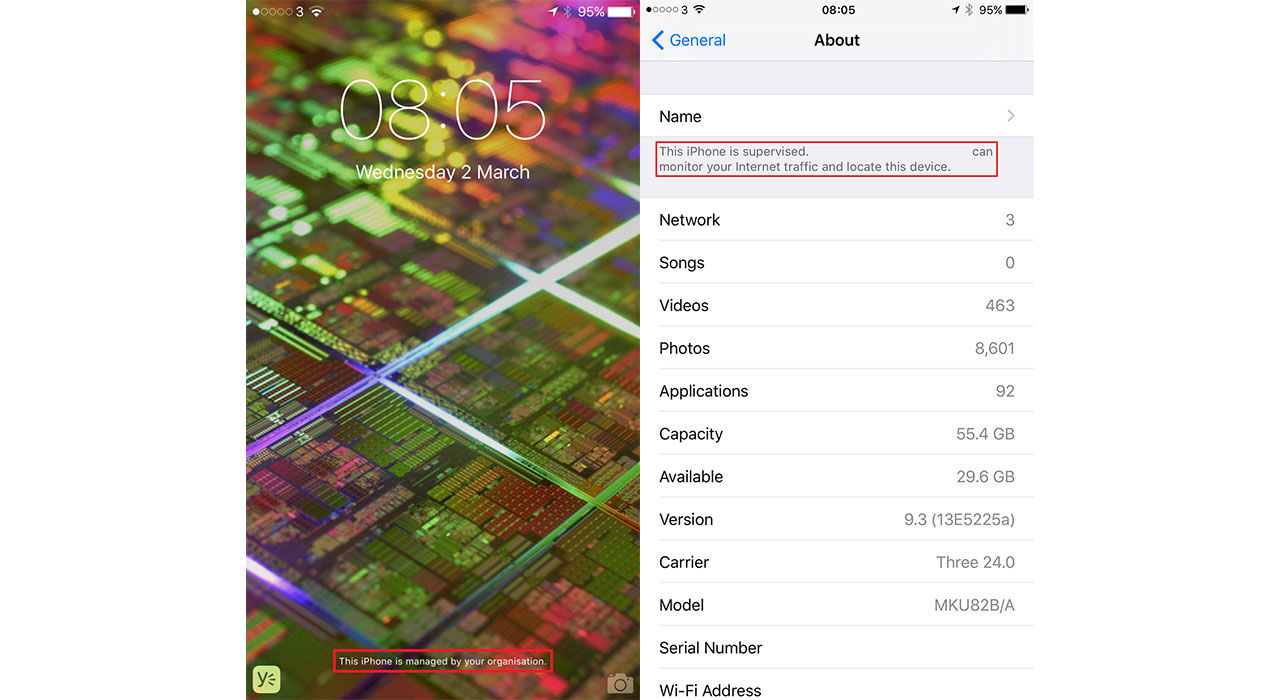Select the Three 24.0 carrier value
This screenshot has width=1280, height=700.
pos(975,563)
